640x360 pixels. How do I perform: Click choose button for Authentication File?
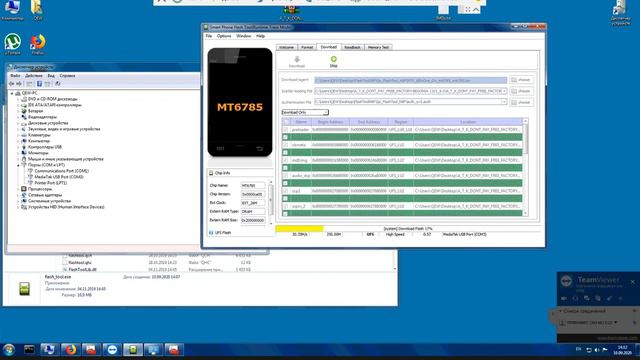(521, 102)
